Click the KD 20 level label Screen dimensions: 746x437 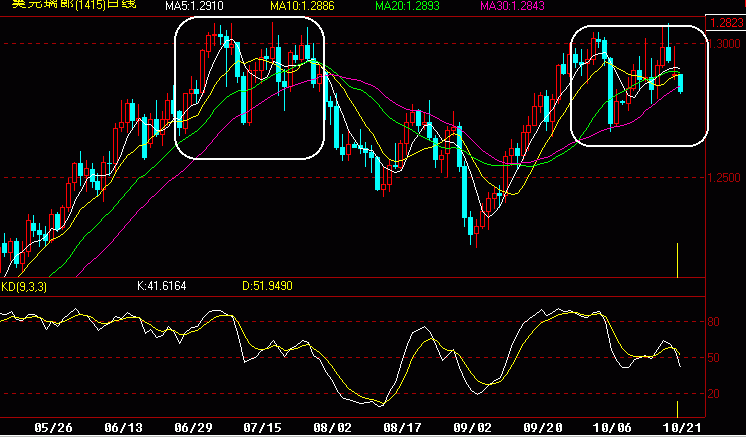point(713,394)
